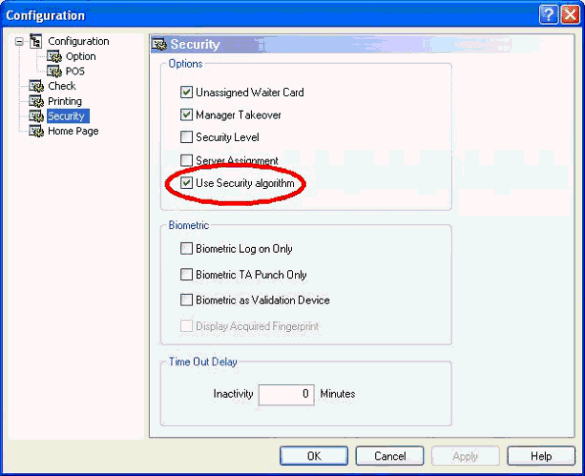The image size is (585, 476).
Task: Click the Security panel header icon
Action: coord(160,44)
